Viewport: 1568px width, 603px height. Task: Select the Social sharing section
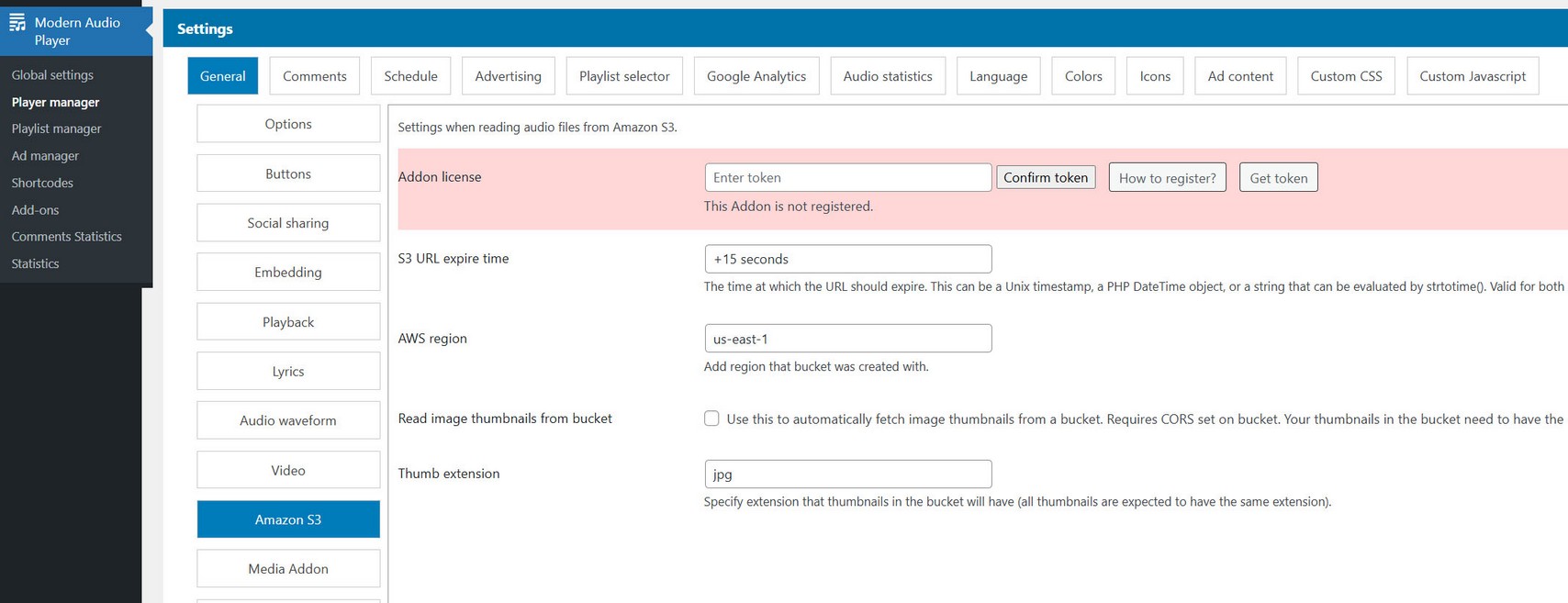tap(288, 223)
